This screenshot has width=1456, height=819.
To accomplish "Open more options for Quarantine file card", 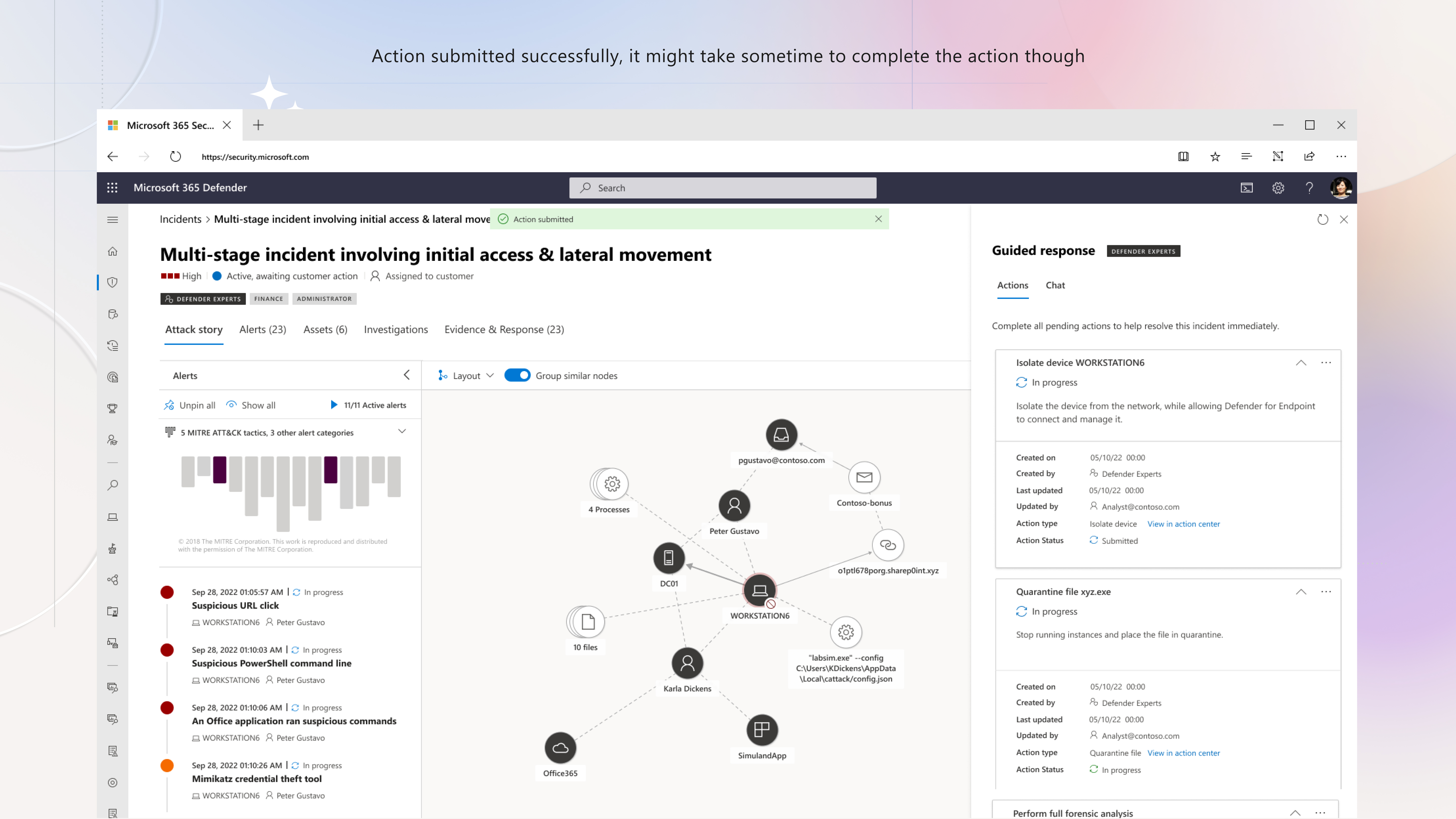I will 1326,591.
